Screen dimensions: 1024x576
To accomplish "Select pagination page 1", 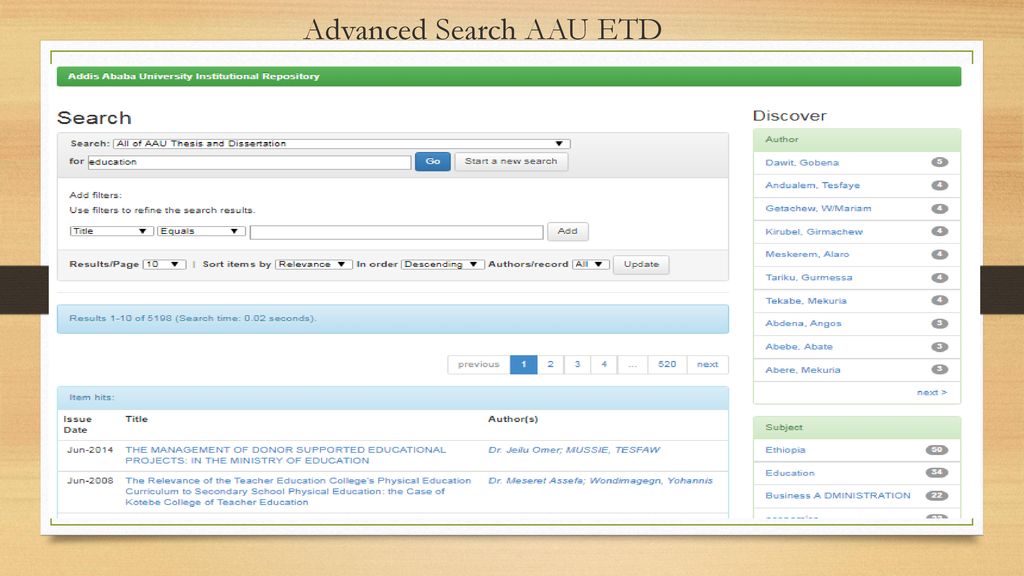I will tap(524, 364).
